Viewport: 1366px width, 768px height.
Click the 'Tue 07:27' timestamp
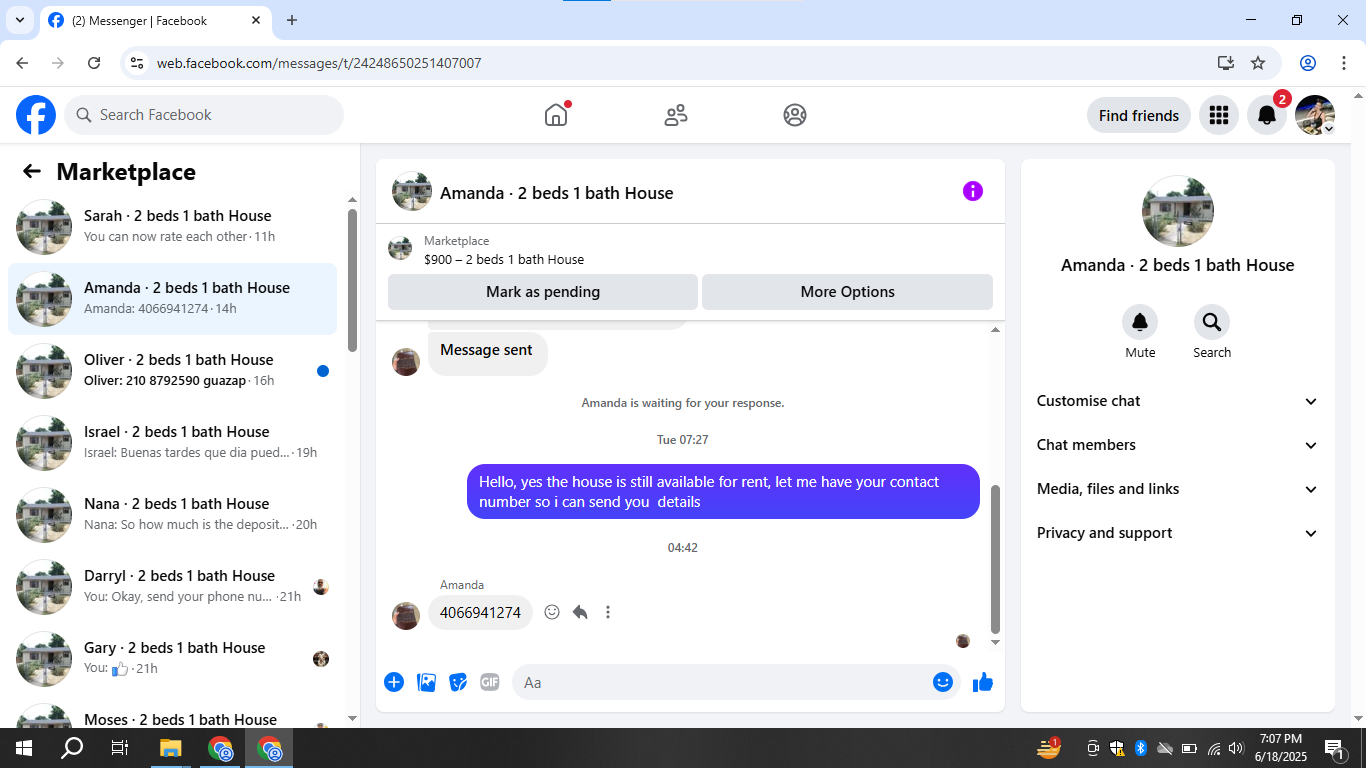coord(682,439)
